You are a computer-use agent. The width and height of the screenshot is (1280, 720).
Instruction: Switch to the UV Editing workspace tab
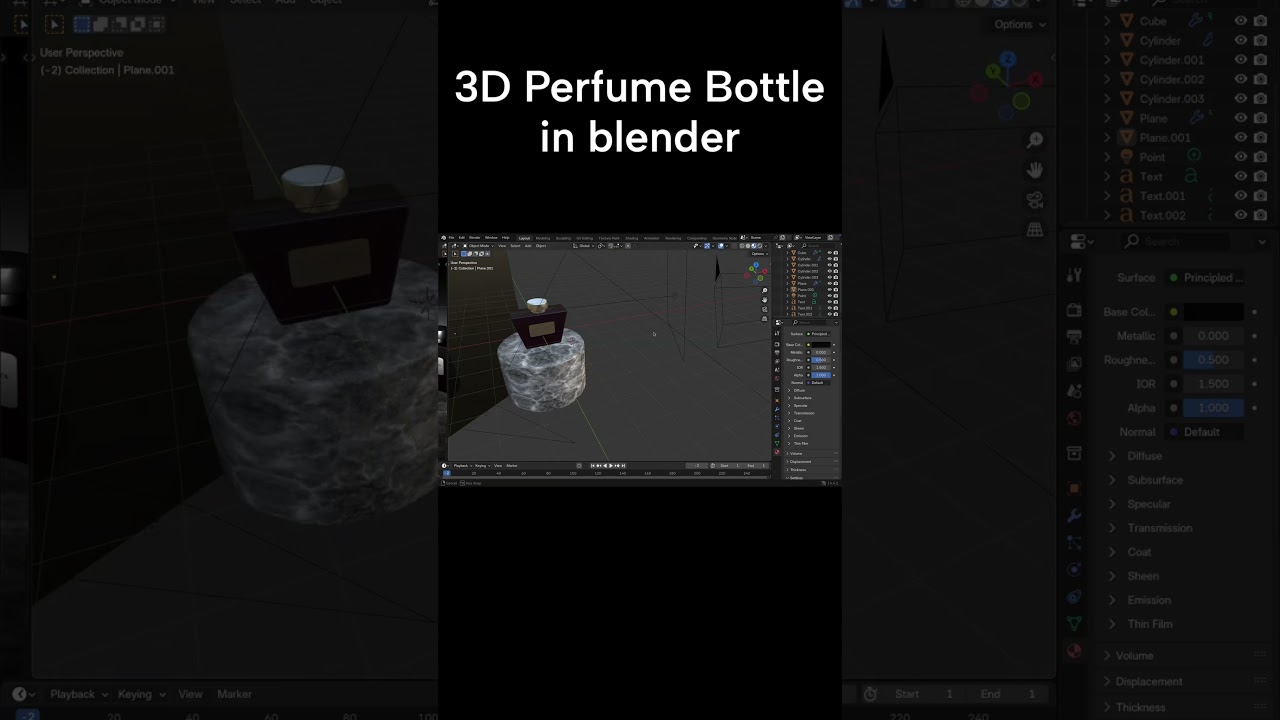(584, 238)
